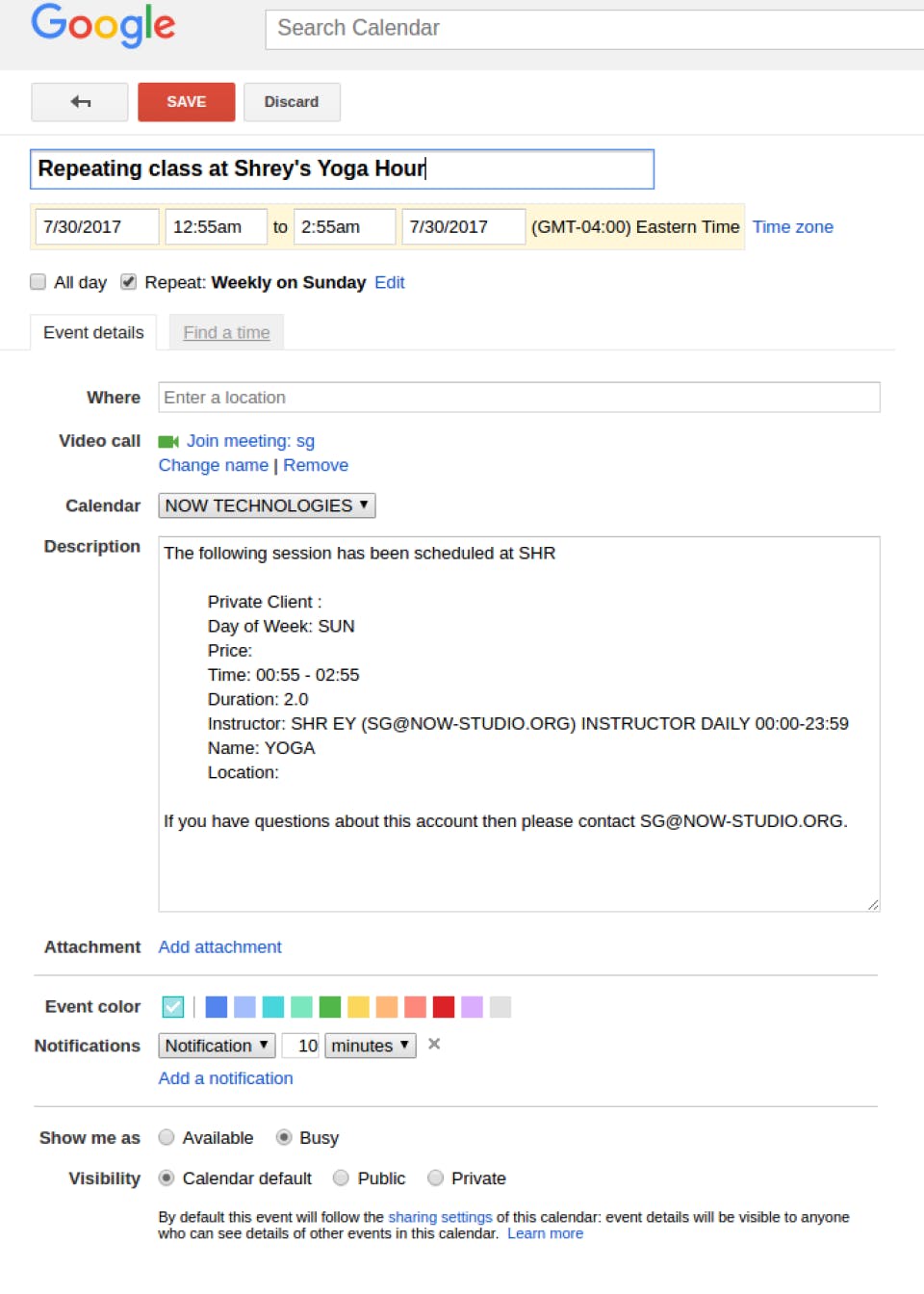Pick the orange event color

tap(387, 1007)
